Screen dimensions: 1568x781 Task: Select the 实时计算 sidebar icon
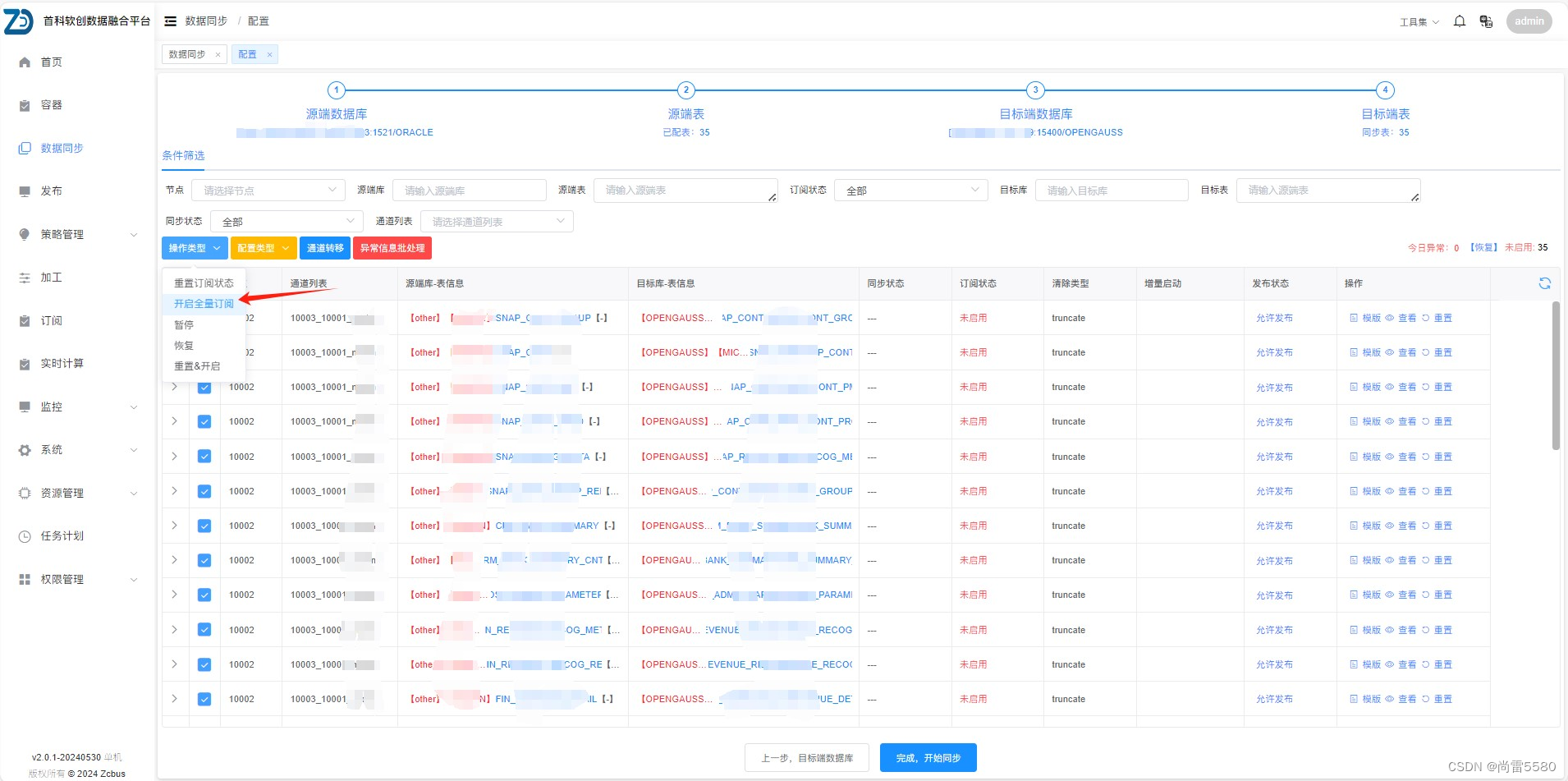[25, 364]
